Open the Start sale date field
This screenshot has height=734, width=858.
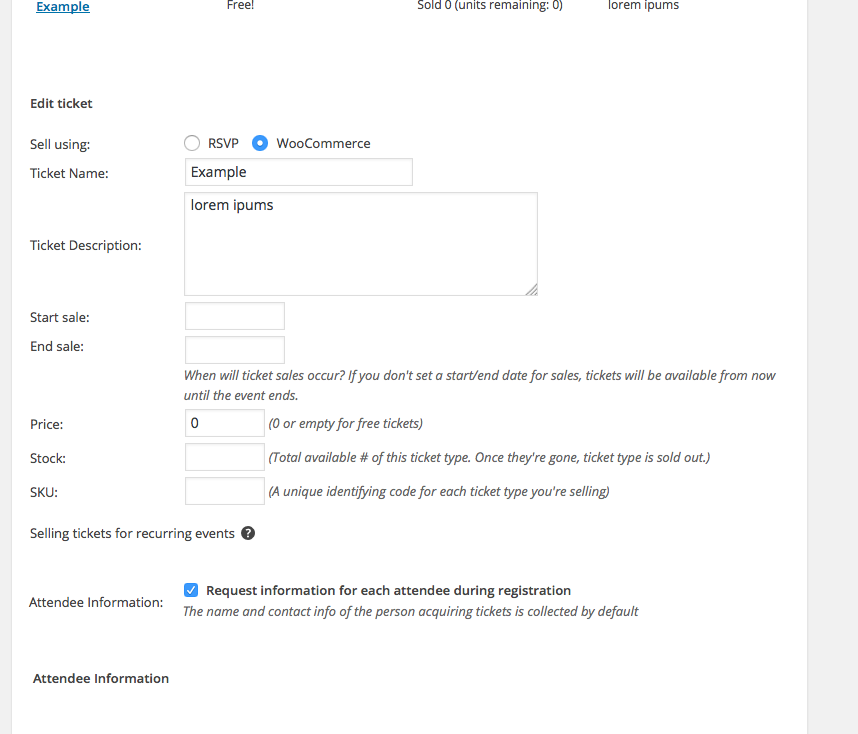[235, 316]
